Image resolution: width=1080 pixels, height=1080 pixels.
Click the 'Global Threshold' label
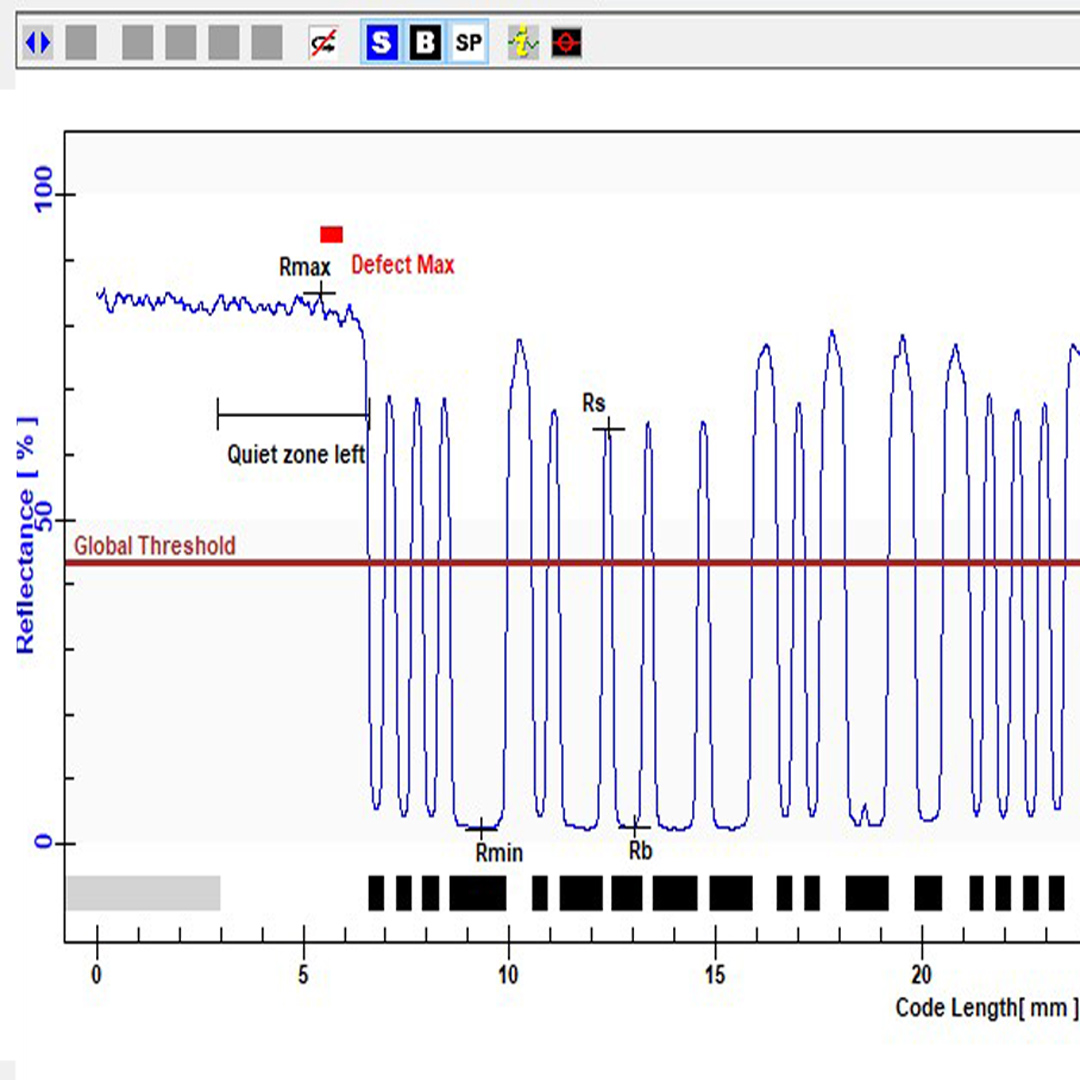click(x=155, y=546)
